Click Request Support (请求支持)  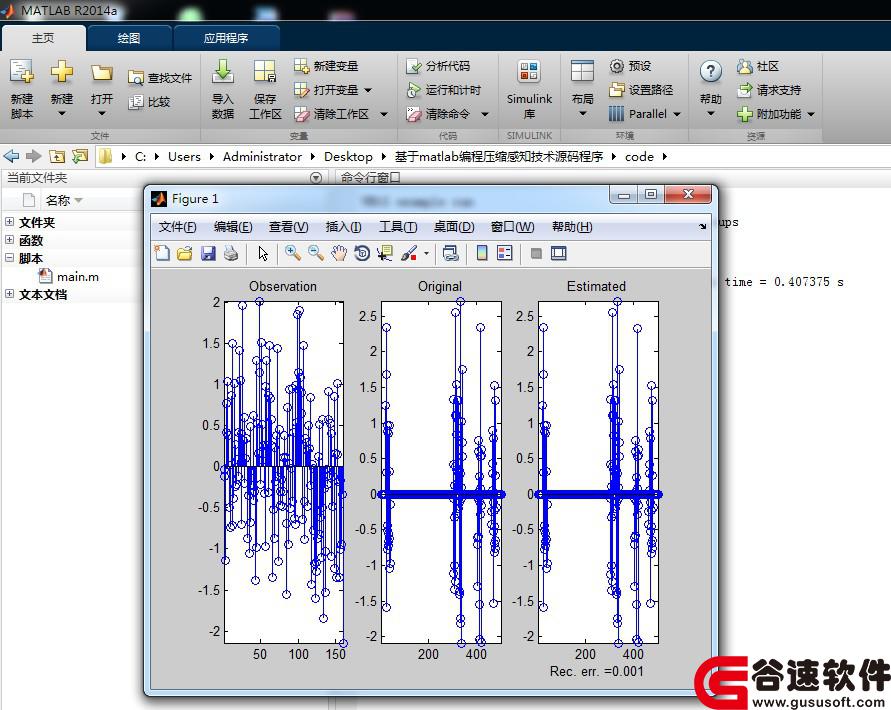tap(769, 90)
